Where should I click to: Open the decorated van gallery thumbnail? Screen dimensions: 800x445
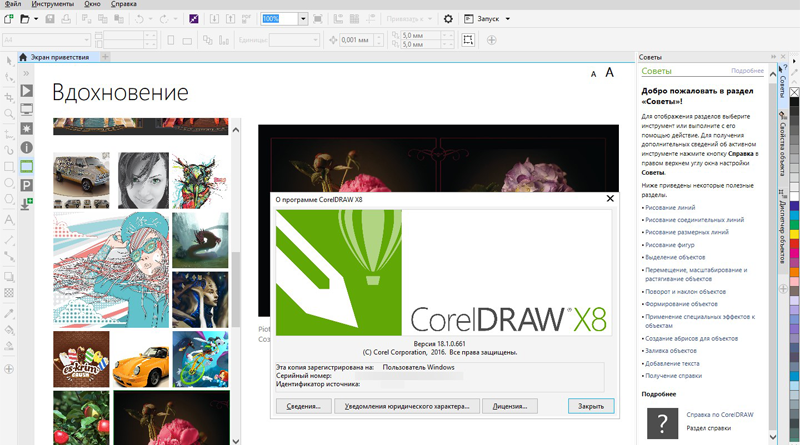click(x=81, y=180)
